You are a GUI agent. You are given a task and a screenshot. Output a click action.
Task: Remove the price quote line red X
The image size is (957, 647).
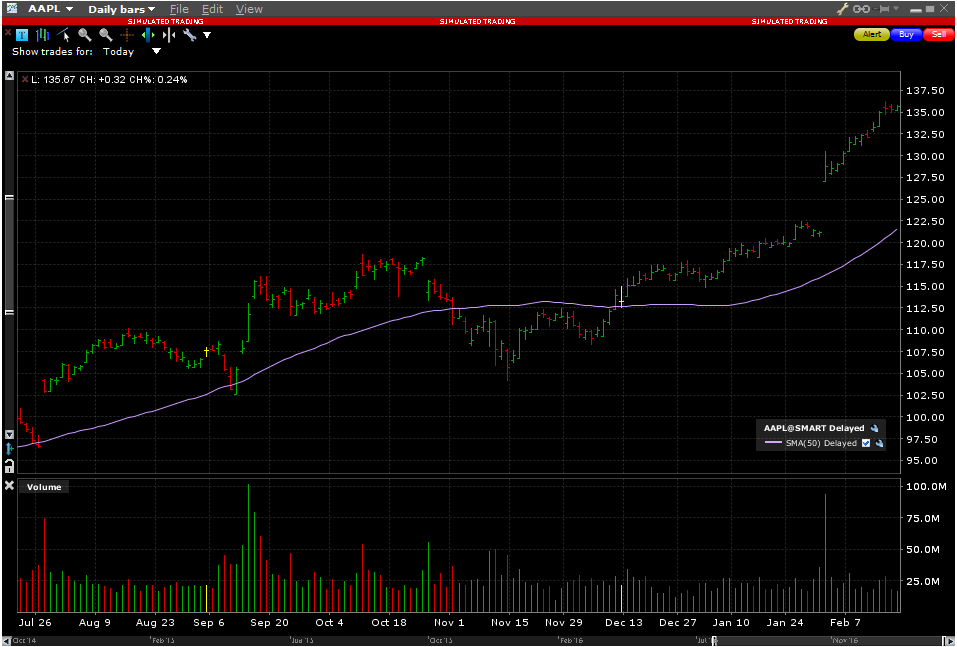(x=24, y=79)
